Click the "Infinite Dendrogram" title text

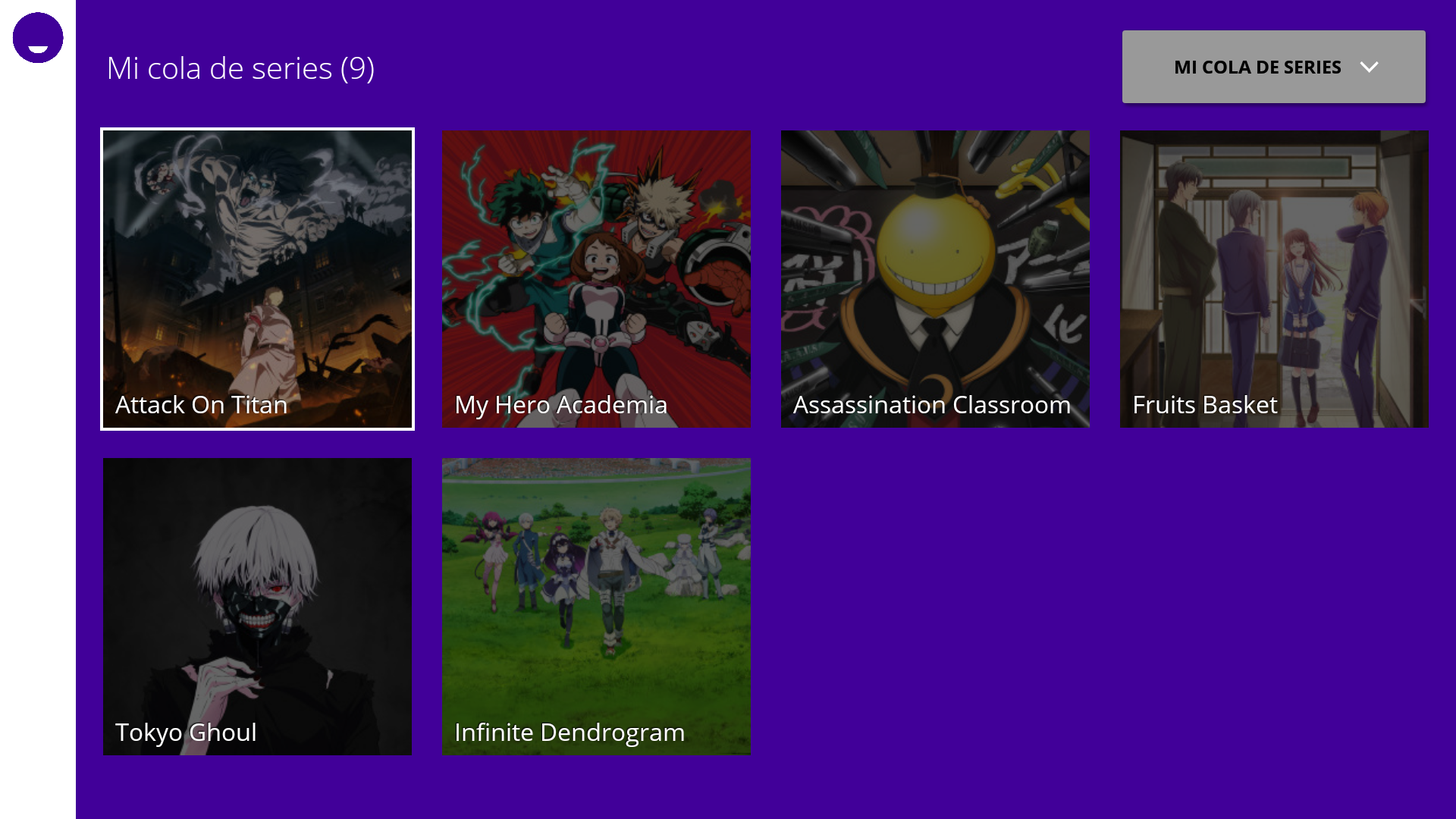tap(570, 733)
